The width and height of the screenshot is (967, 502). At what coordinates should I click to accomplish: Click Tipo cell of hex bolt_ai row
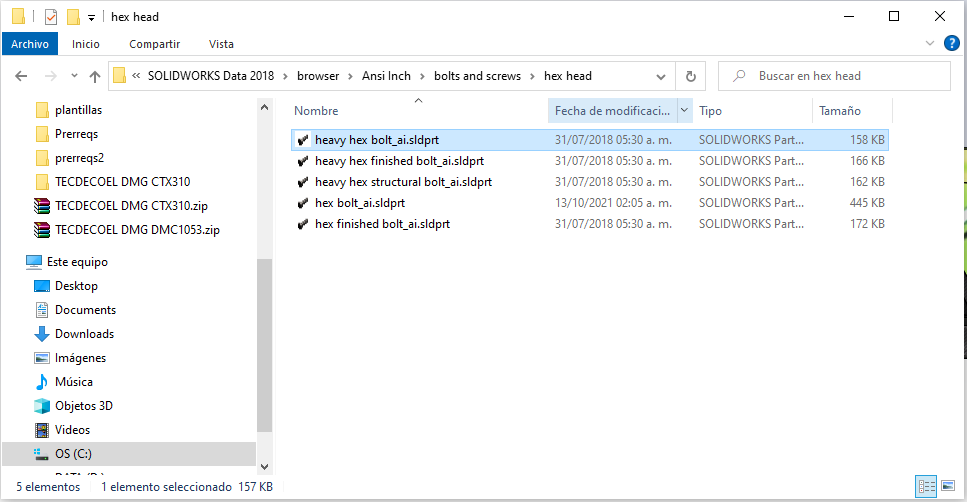point(751,203)
